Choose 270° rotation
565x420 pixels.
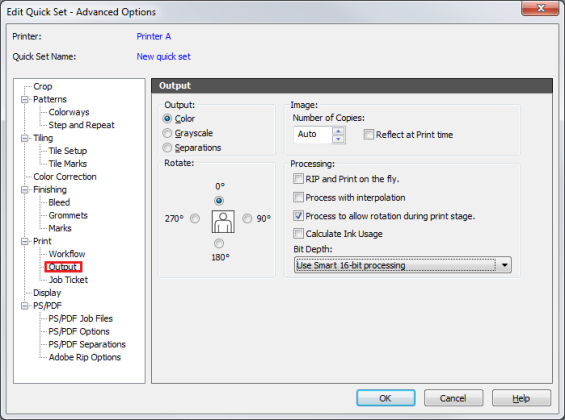tap(195, 219)
